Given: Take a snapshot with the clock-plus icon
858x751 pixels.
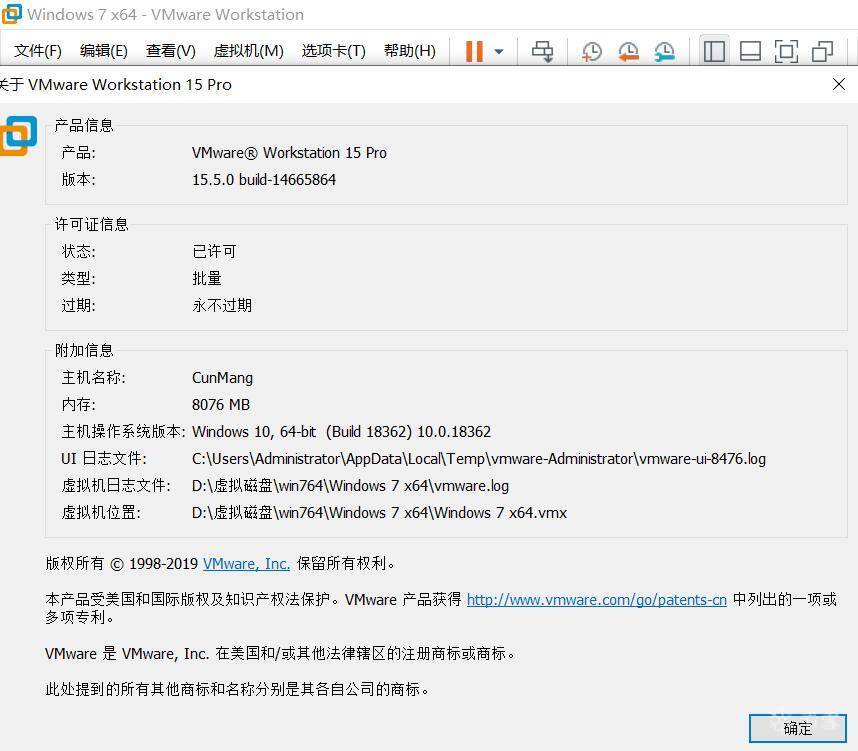Looking at the screenshot, I should [x=592, y=52].
